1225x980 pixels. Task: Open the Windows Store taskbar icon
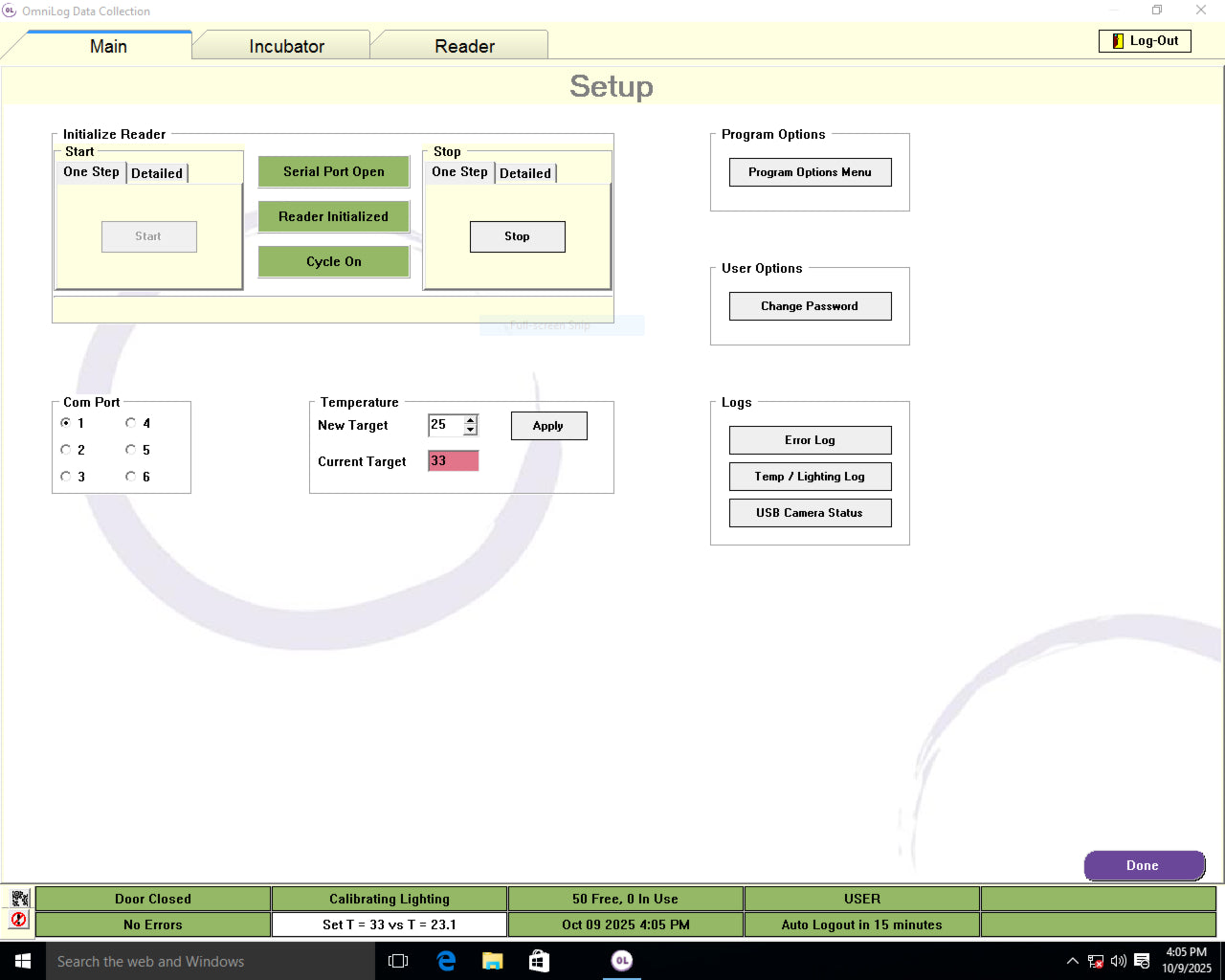pyautogui.click(x=539, y=961)
